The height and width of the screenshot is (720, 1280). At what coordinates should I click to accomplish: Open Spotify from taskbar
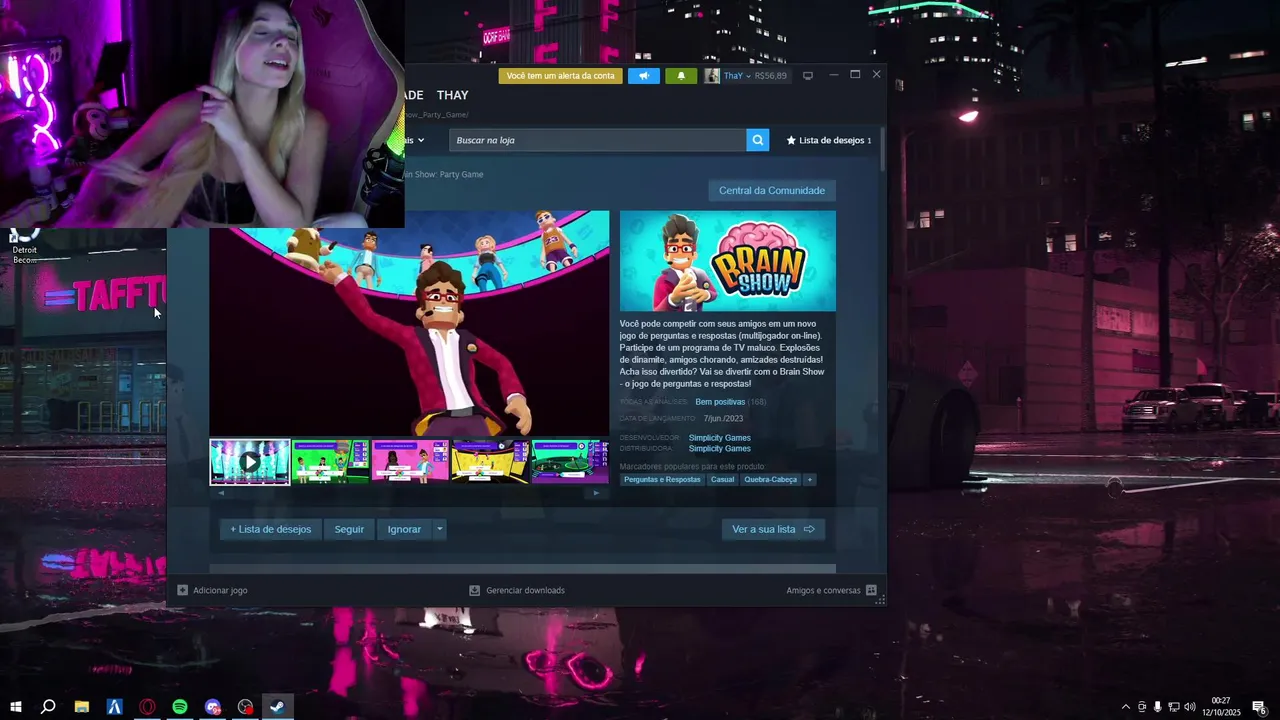(x=180, y=707)
